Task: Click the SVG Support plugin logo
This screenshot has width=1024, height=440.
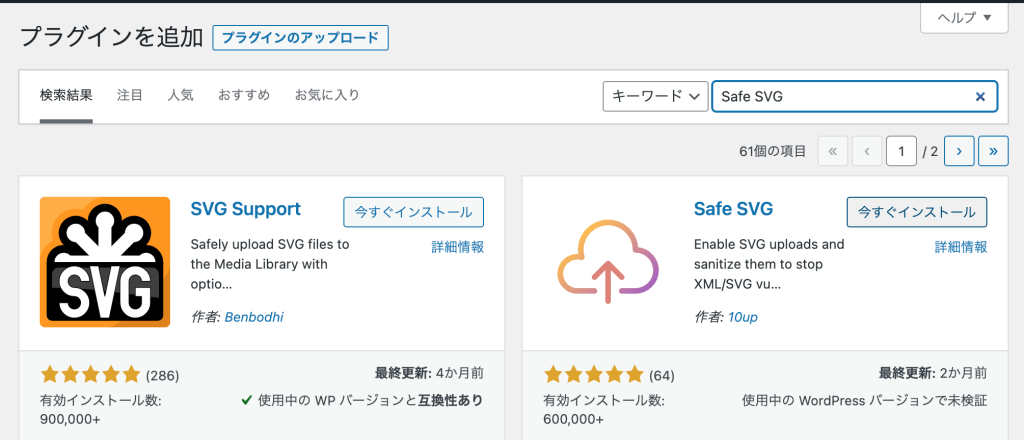Action: click(x=104, y=262)
